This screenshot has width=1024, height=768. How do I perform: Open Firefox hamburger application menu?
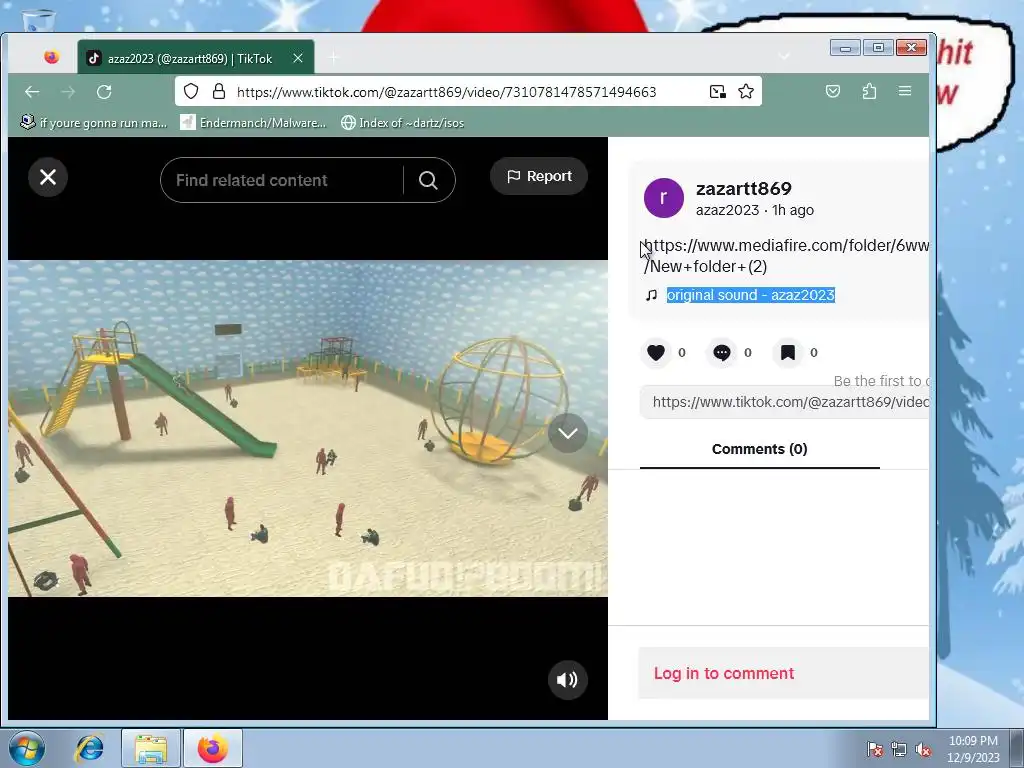point(904,91)
